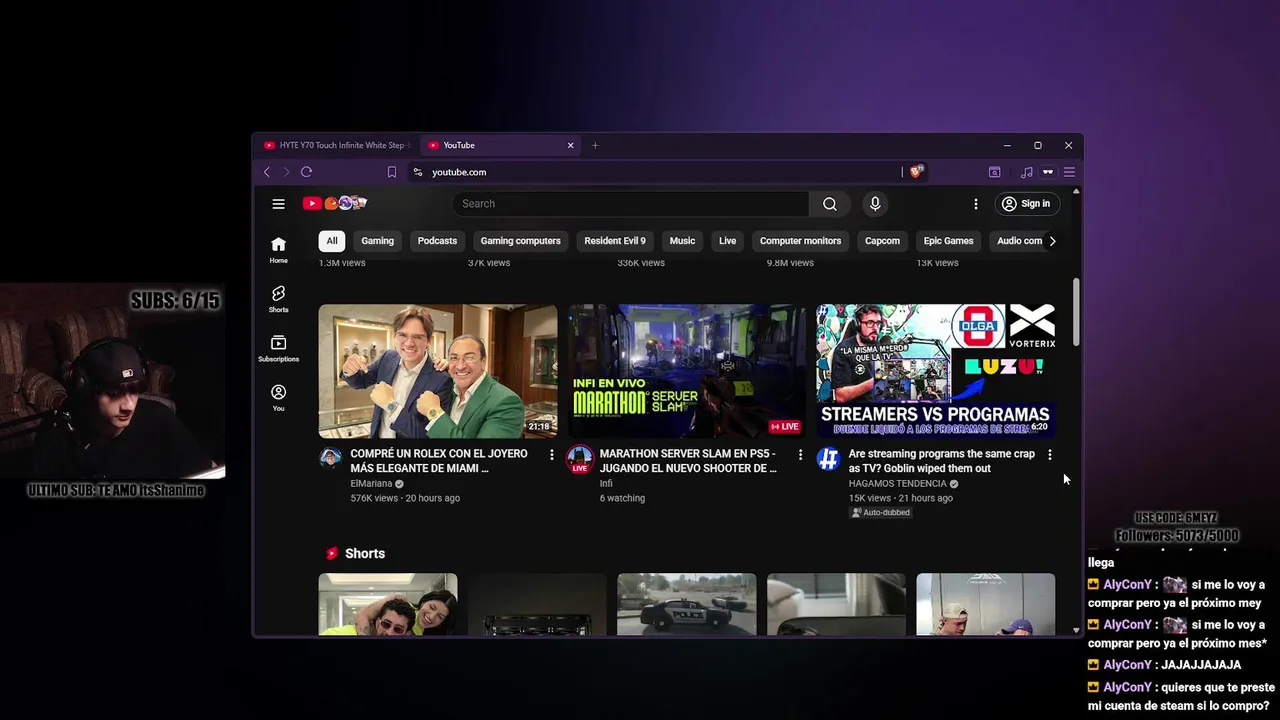The image size is (1280, 720).
Task: Click the Infi live channel avatar
Action: (x=579, y=459)
